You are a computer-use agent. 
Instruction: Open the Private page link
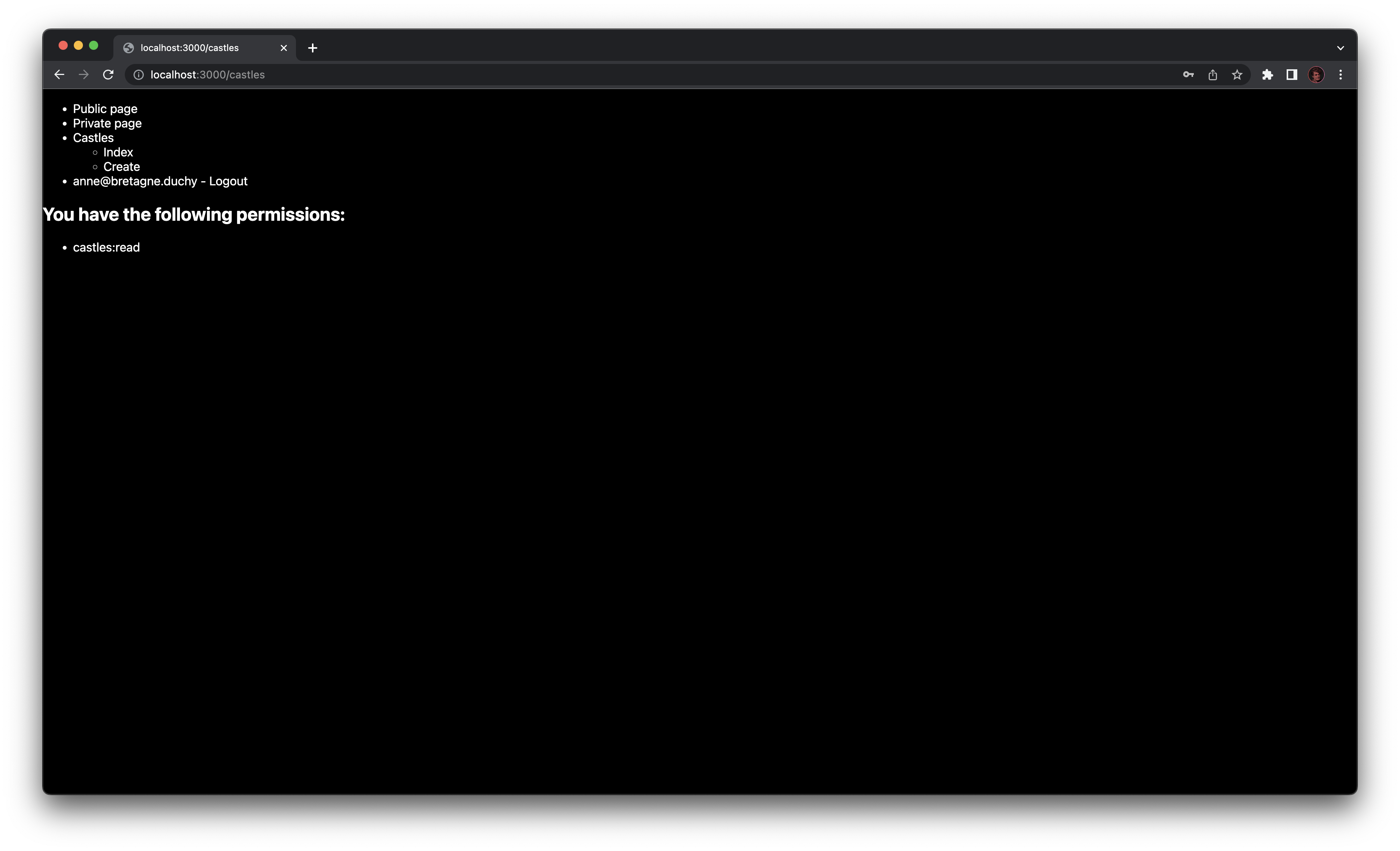point(107,123)
